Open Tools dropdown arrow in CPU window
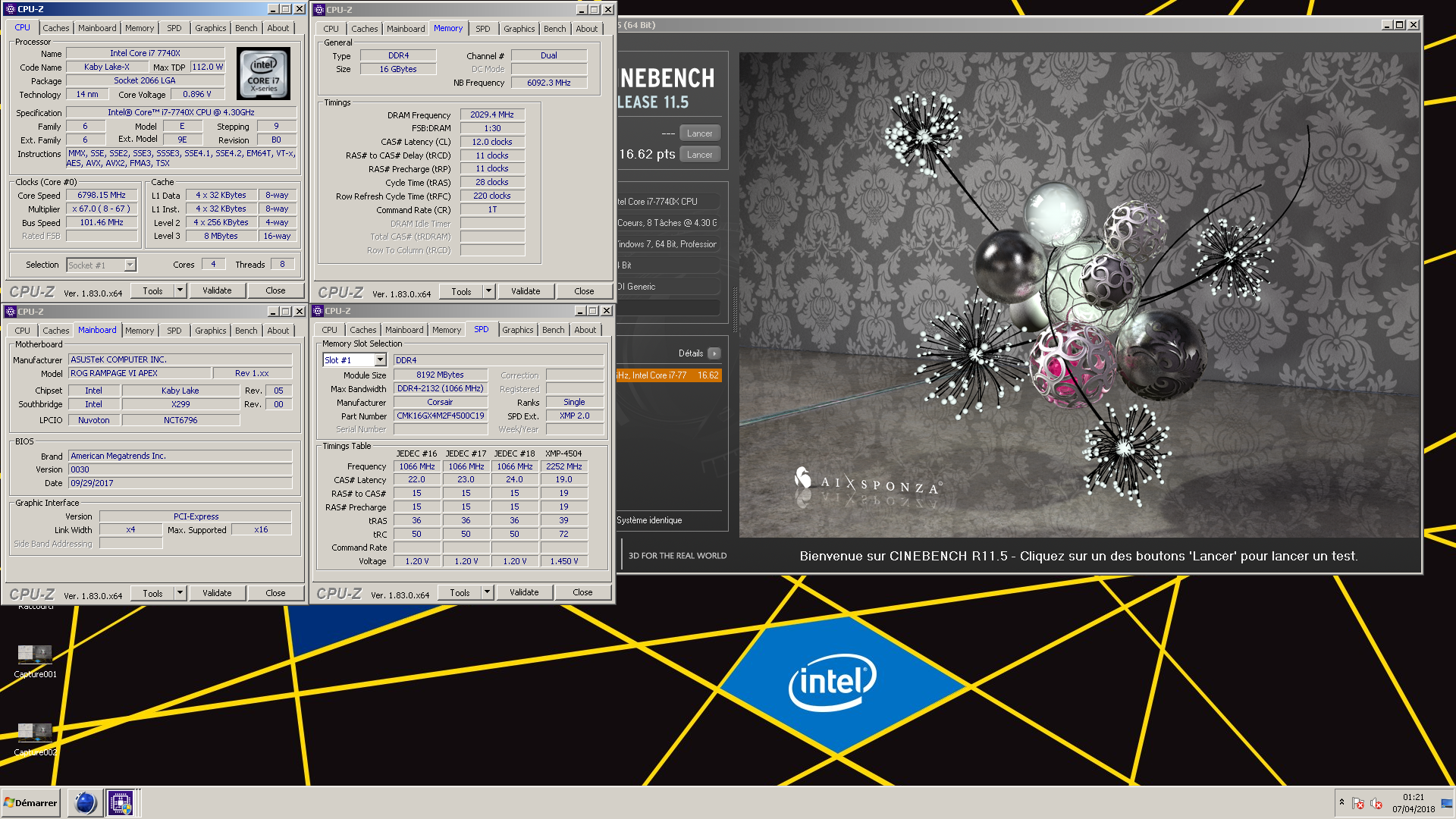The width and height of the screenshot is (1456, 819). click(x=180, y=290)
